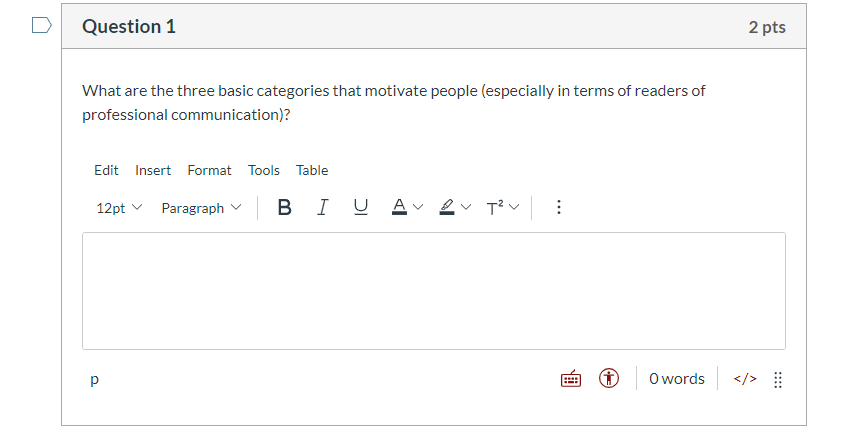Open the Table menu

(312, 170)
